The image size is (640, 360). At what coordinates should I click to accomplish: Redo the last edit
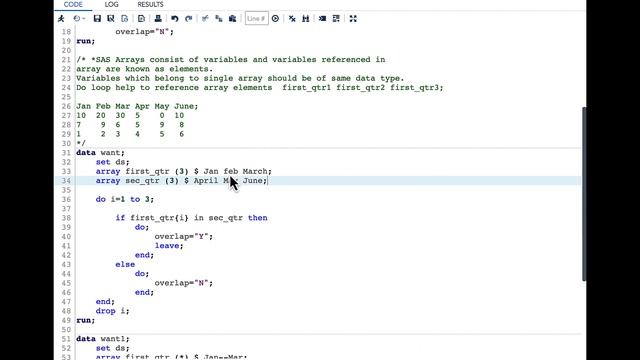(189, 18)
